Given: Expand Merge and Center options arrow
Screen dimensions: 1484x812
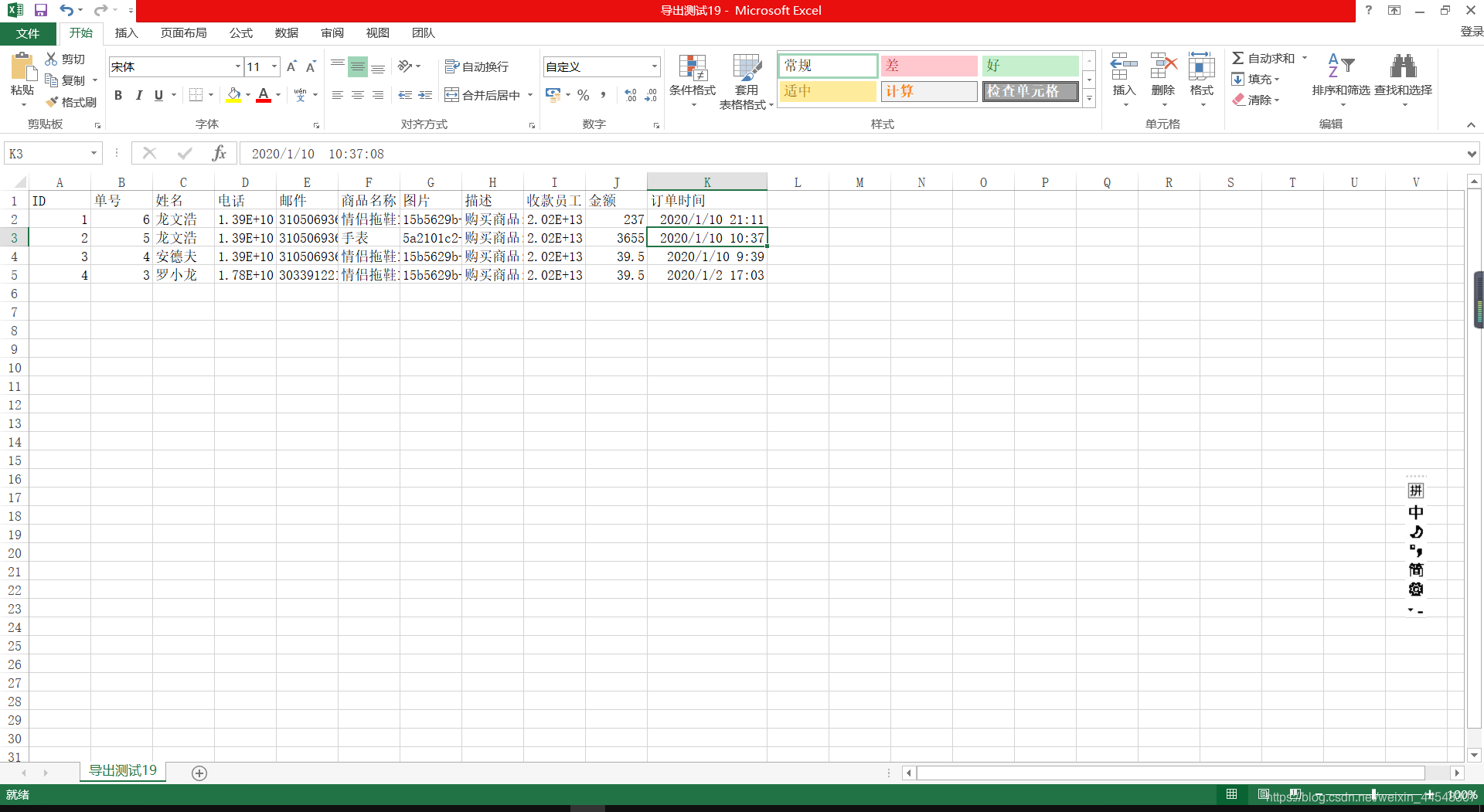Looking at the screenshot, I should click(530, 95).
